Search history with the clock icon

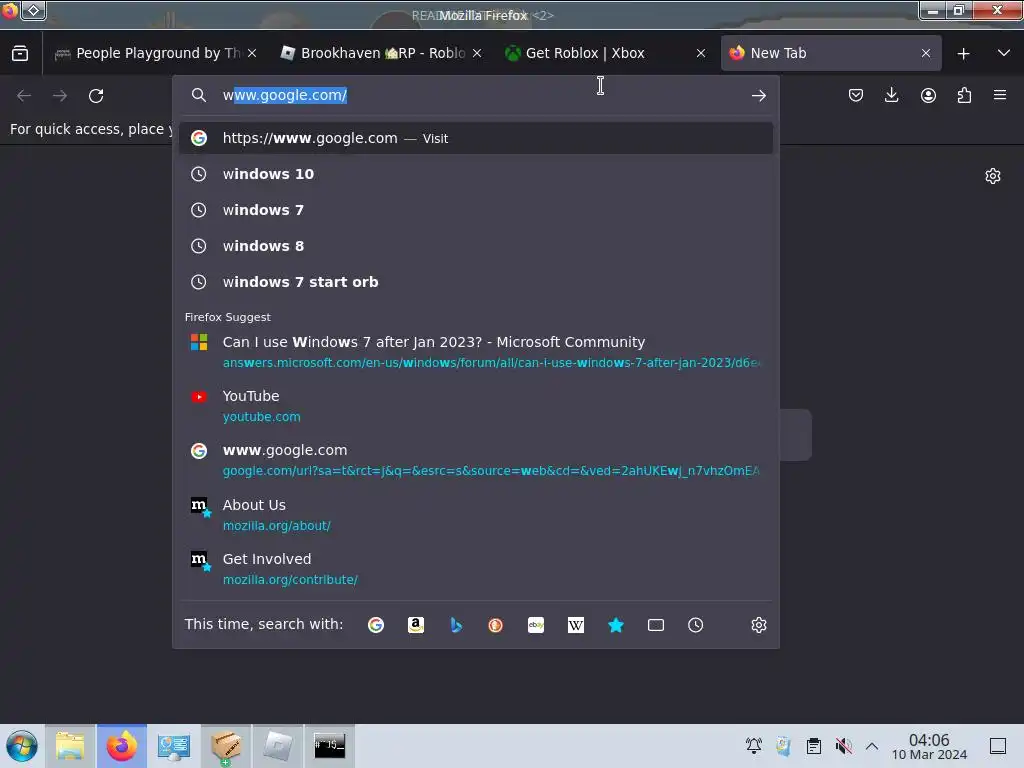click(696, 625)
